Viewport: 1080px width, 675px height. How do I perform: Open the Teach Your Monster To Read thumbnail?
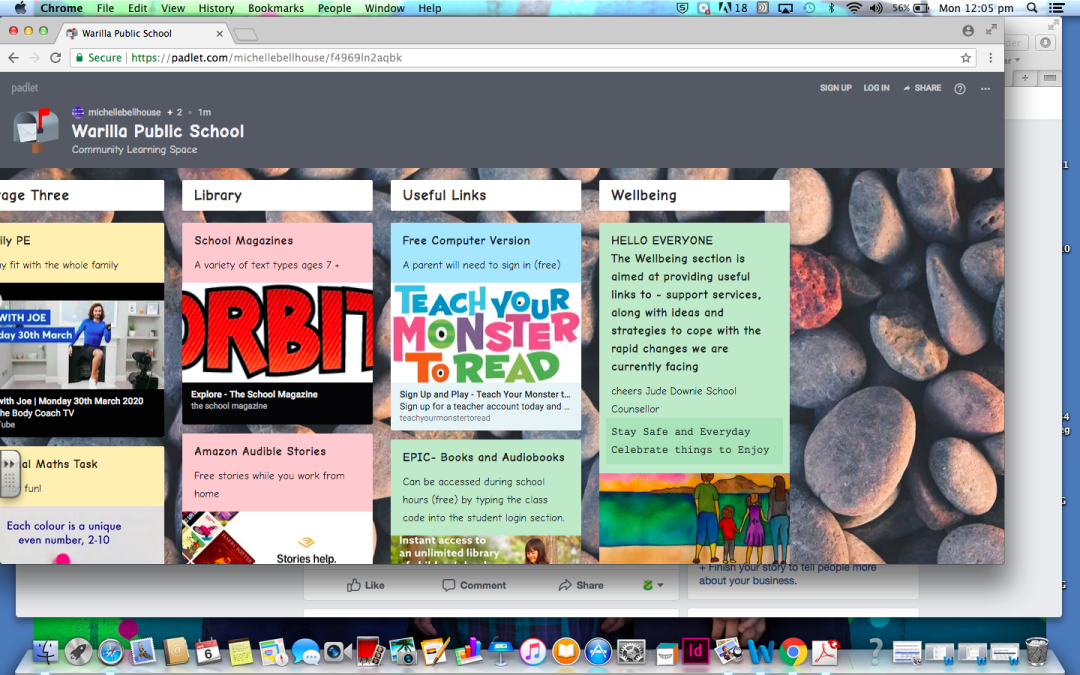pyautogui.click(x=486, y=333)
